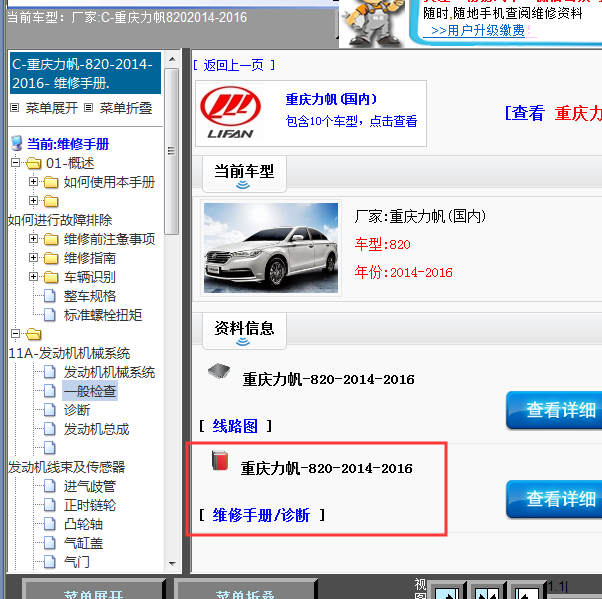
Task: Select the 发动机线束及传感器 tree label
Action: click(x=66, y=467)
